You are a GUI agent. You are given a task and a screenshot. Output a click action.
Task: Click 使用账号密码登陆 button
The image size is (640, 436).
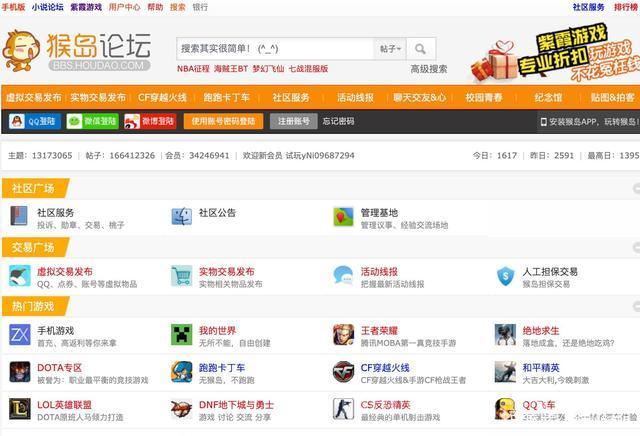223,121
